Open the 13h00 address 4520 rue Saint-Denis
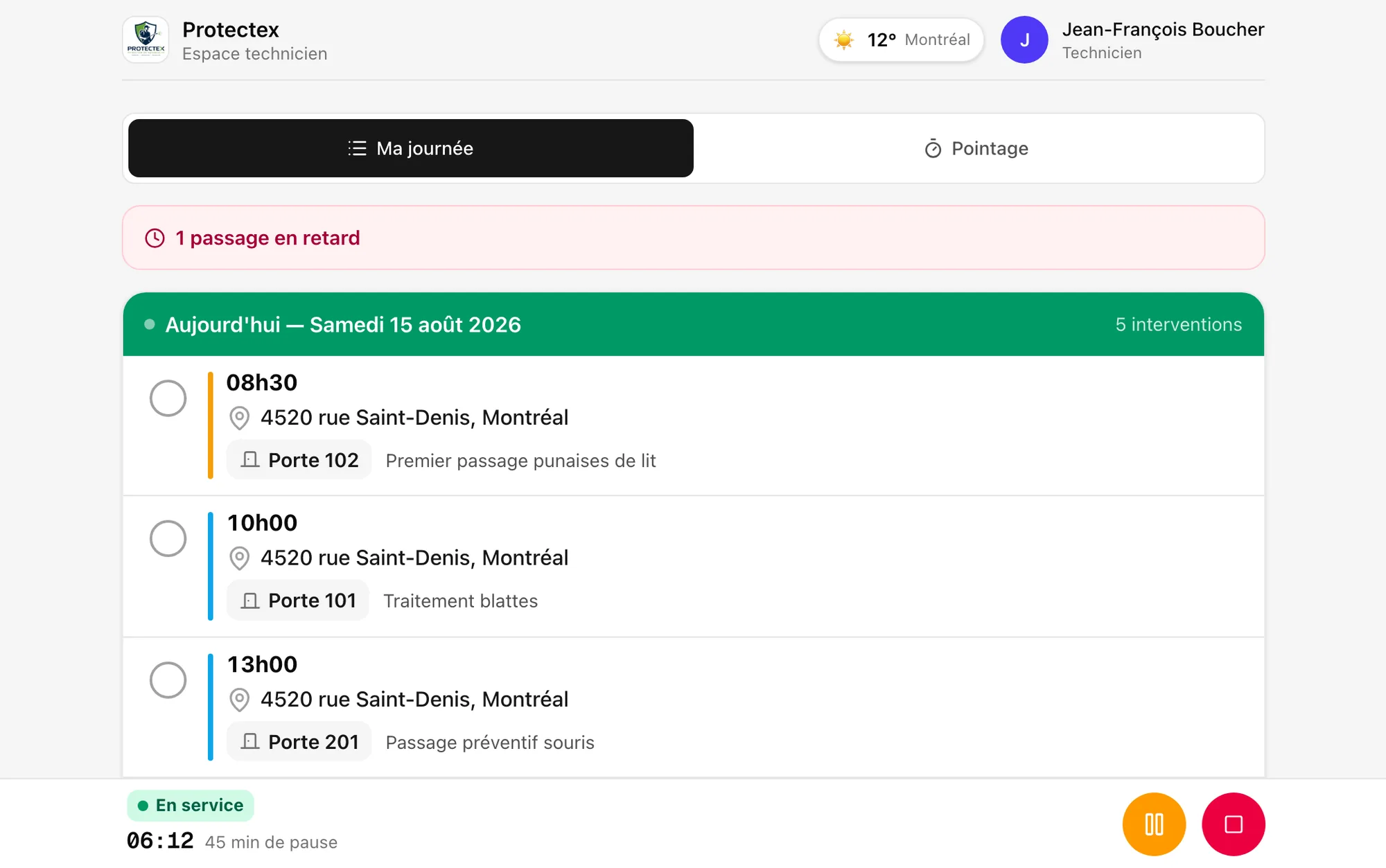Image resolution: width=1386 pixels, height=868 pixels. [414, 700]
